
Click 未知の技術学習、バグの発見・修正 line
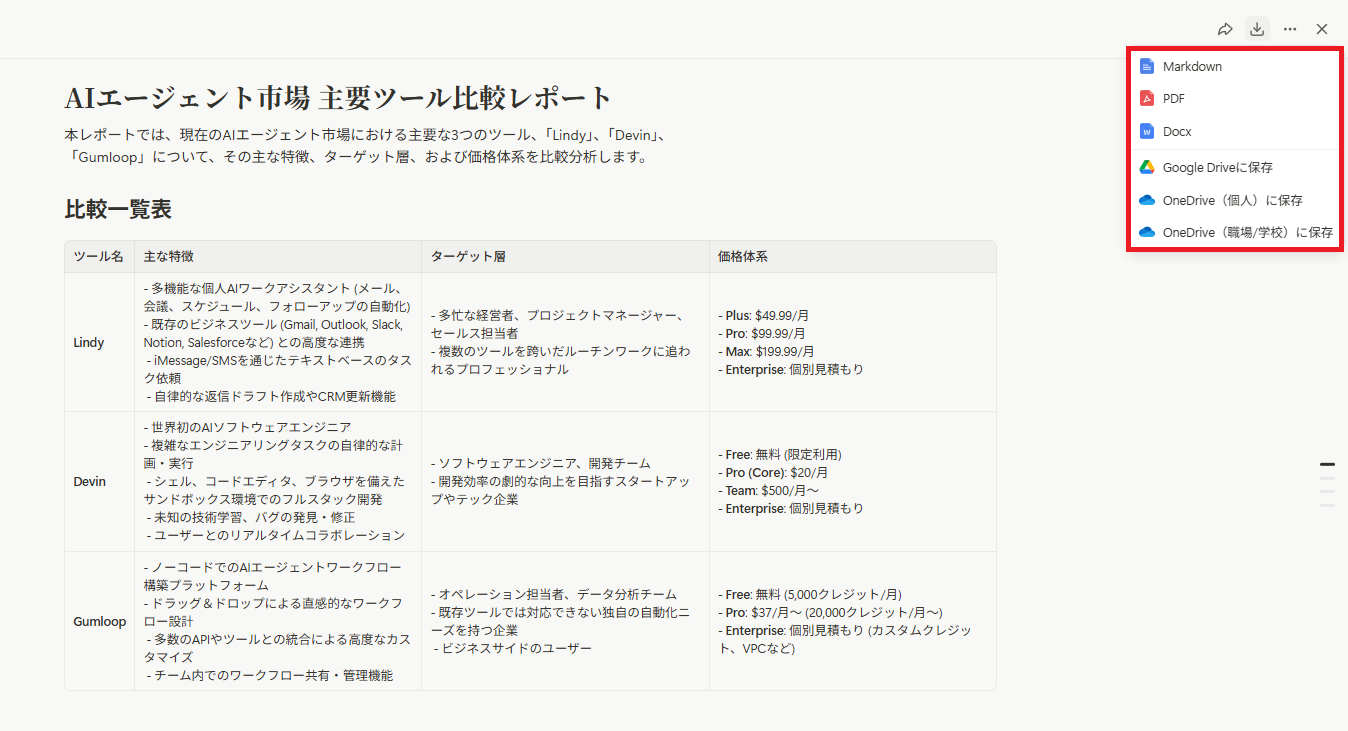point(251,518)
